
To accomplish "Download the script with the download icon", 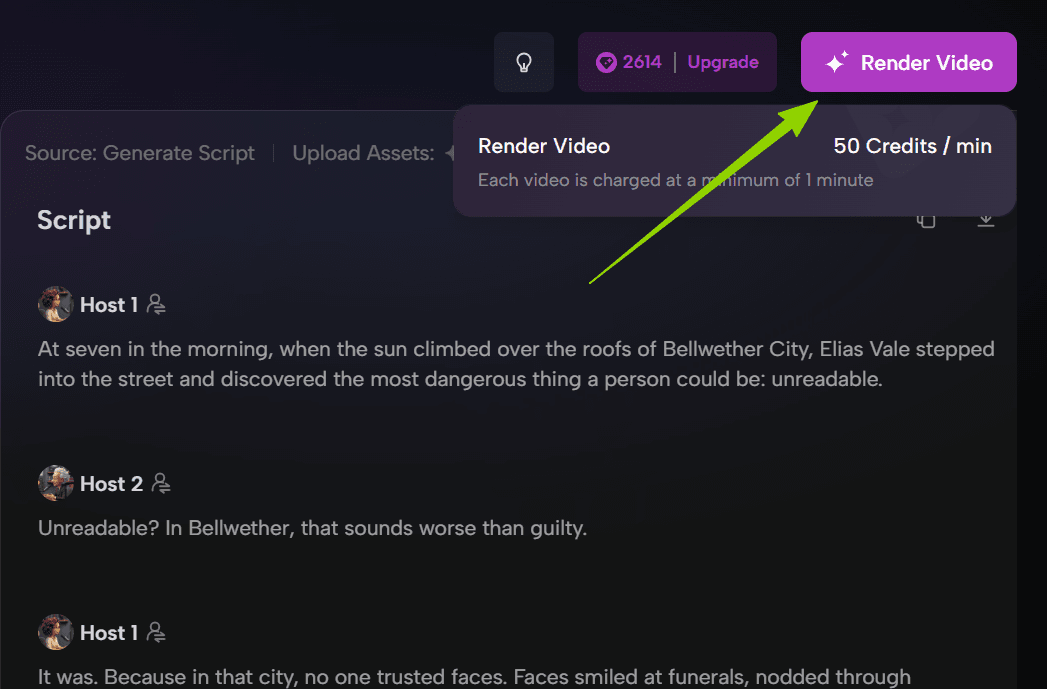I will pyautogui.click(x=986, y=220).
